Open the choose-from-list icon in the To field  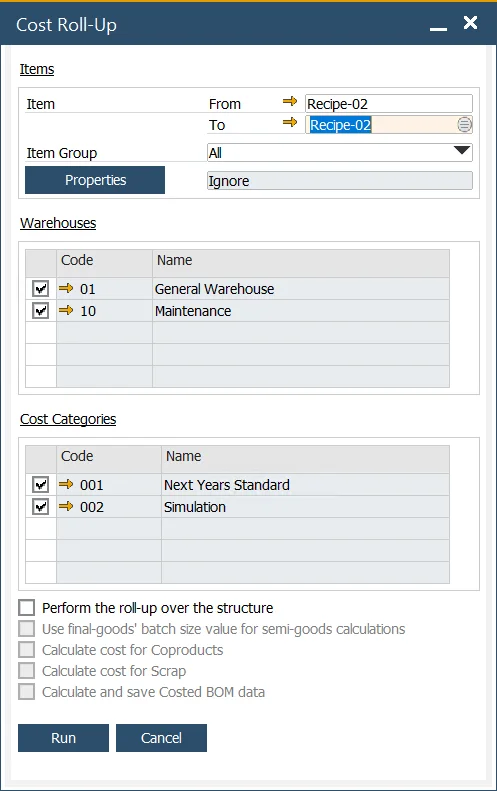pyautogui.click(x=464, y=125)
